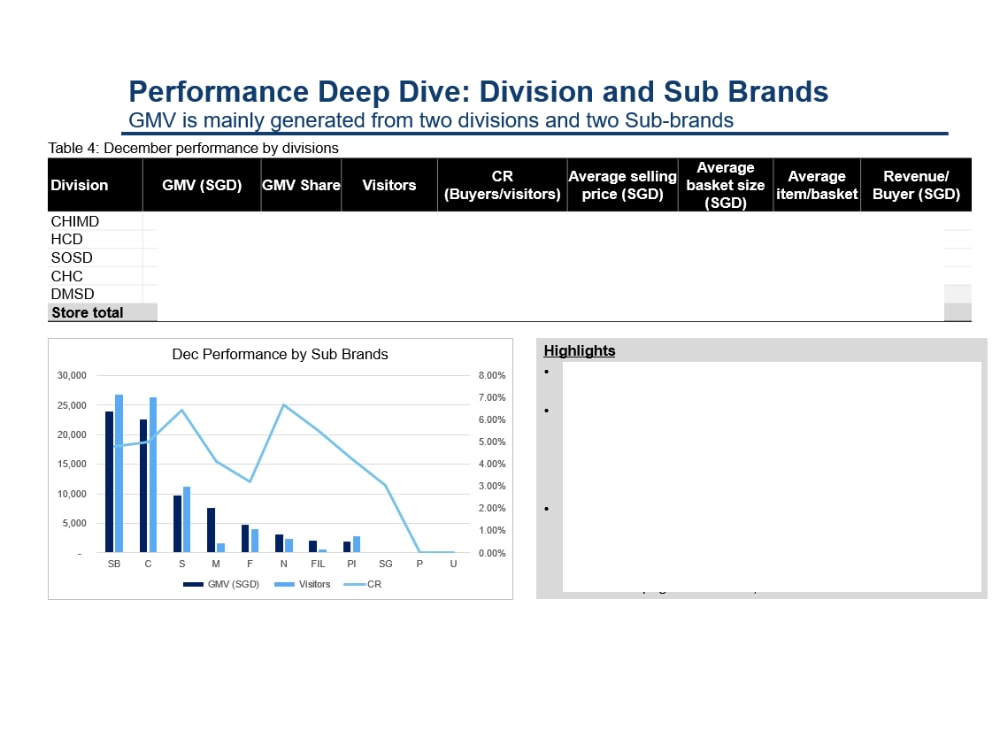Select the 'Average basket size (SGD)' header
Viewport: 1000px width, 750px height.
pos(725,185)
